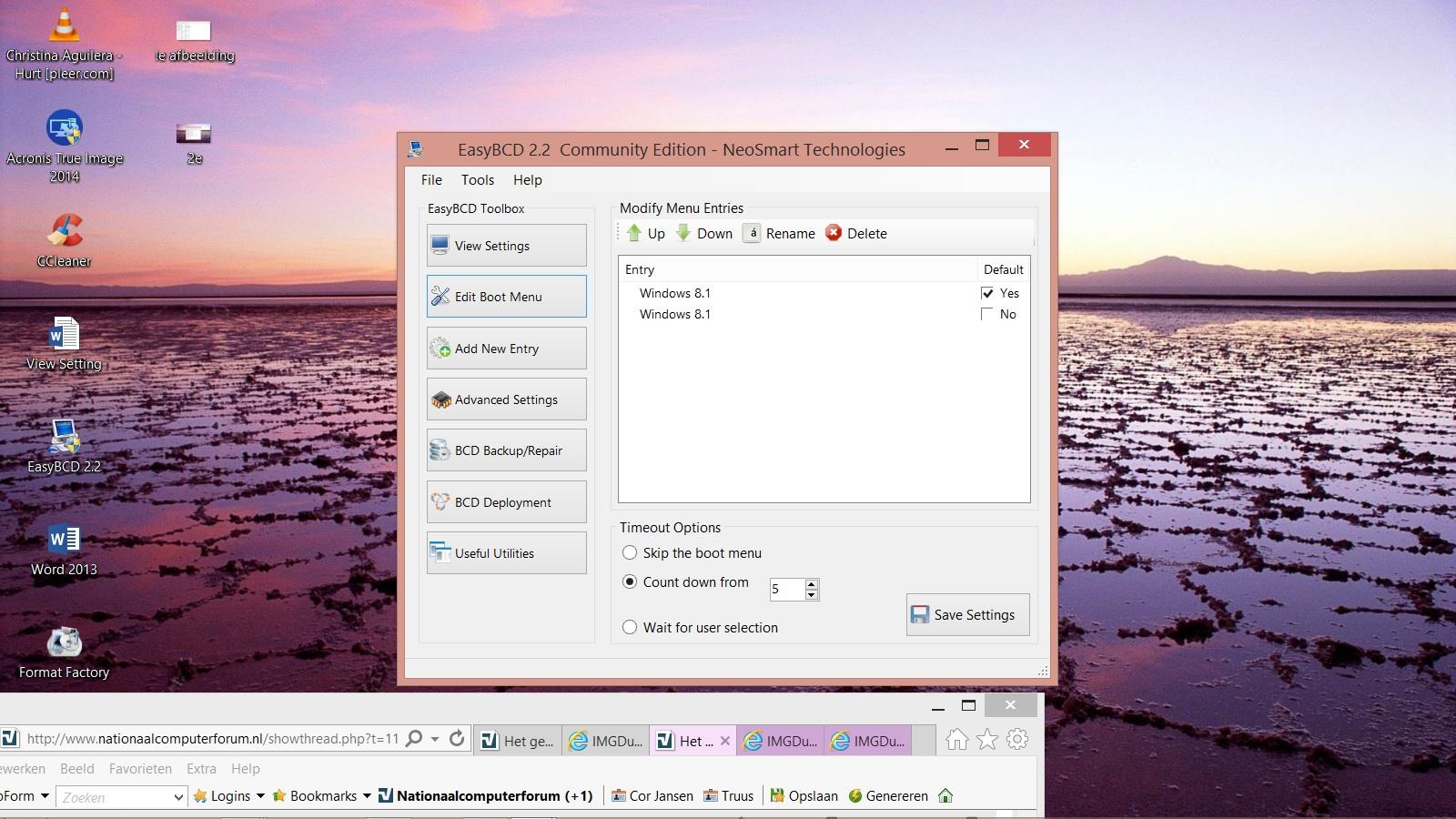Expand the Form dropdown in the browser toolbar
Image resolution: width=1456 pixels, height=819 pixels.
44,796
